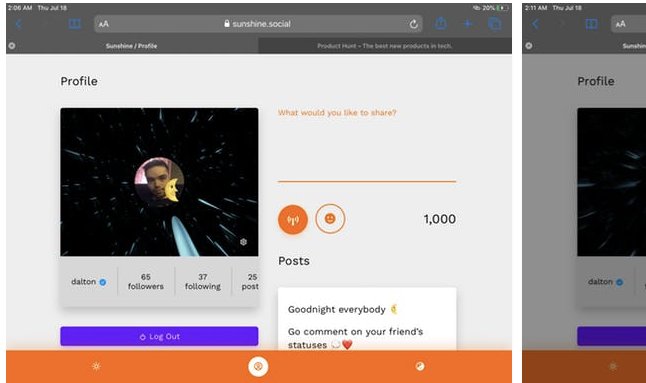View the 37 following list
Viewport: 646px width, 383px height.
coord(203,281)
